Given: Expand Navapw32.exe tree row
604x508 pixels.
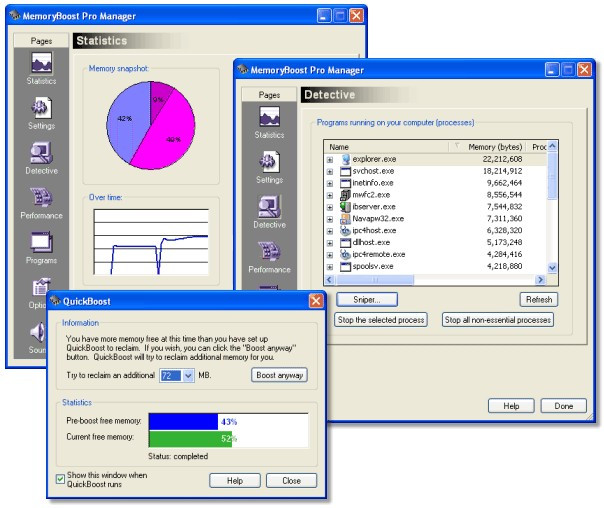Looking at the screenshot, I should [x=330, y=219].
